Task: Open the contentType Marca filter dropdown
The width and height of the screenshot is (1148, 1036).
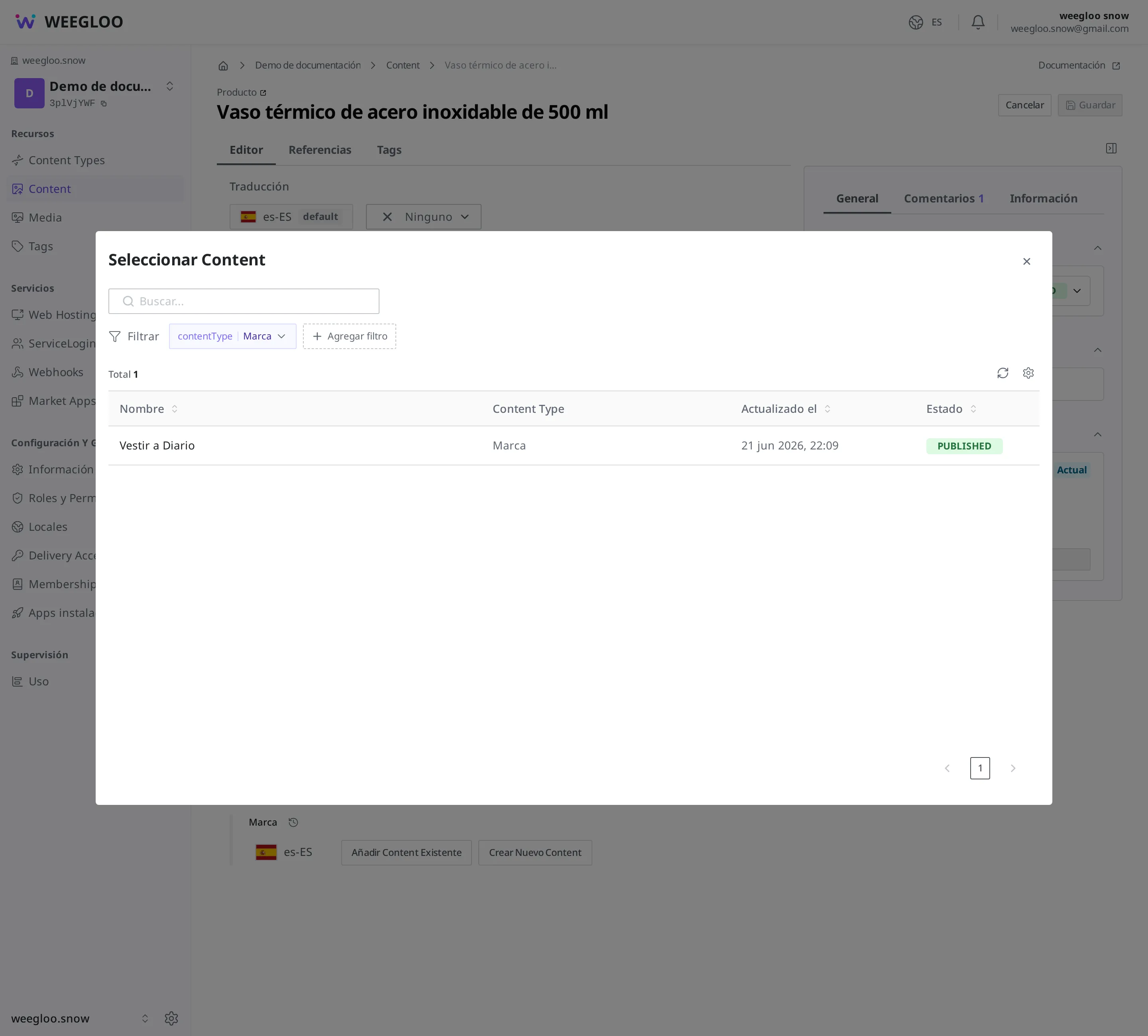Action: (x=232, y=336)
